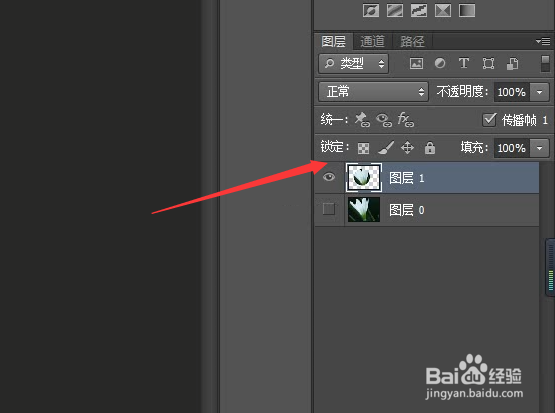Filter layers by adjustment layer type
This screenshot has height=413, width=555.
pos(440,63)
